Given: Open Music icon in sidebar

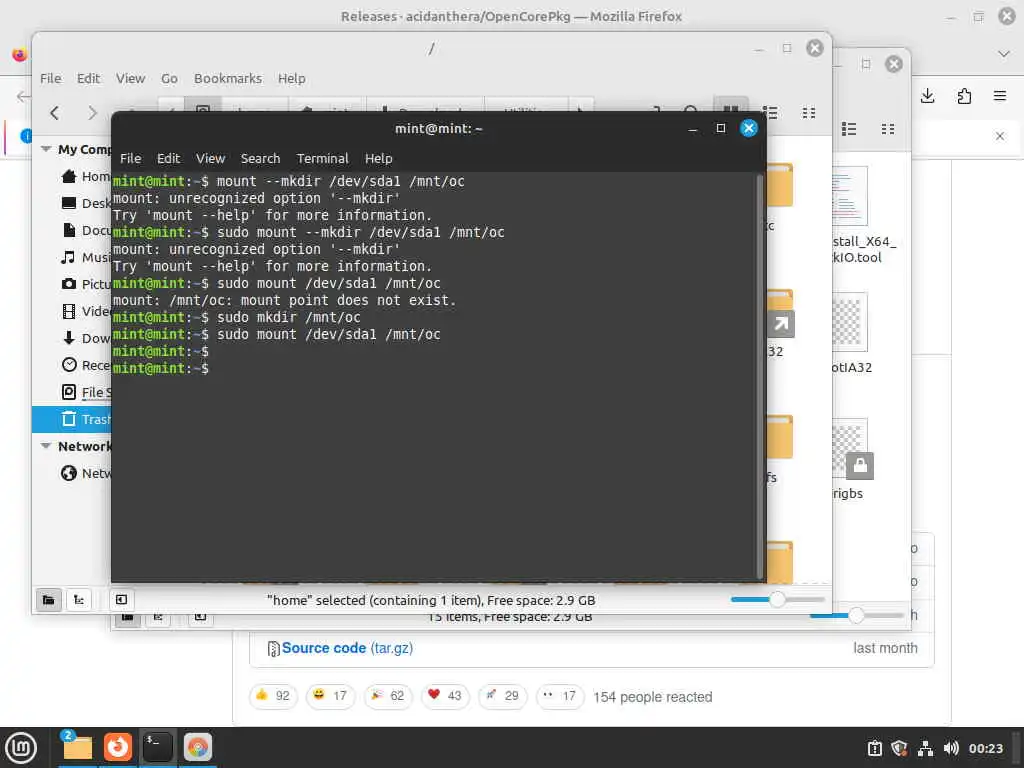Looking at the screenshot, I should (x=69, y=257).
